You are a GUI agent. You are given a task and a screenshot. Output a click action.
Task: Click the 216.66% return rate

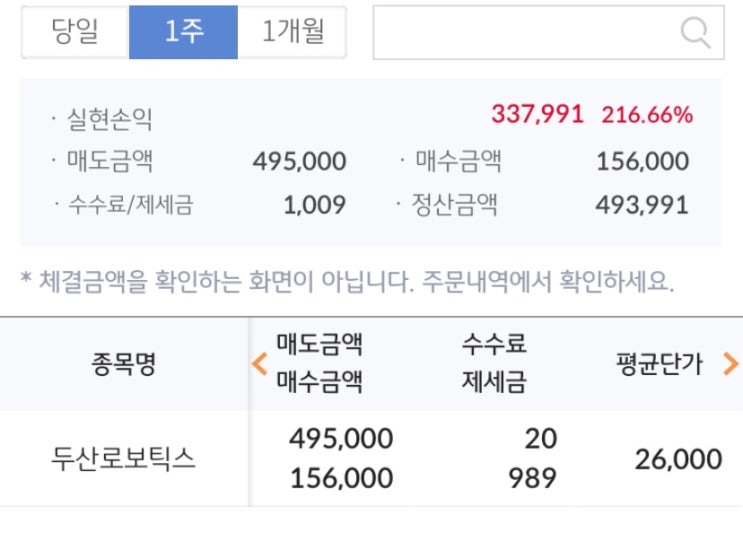(647, 114)
